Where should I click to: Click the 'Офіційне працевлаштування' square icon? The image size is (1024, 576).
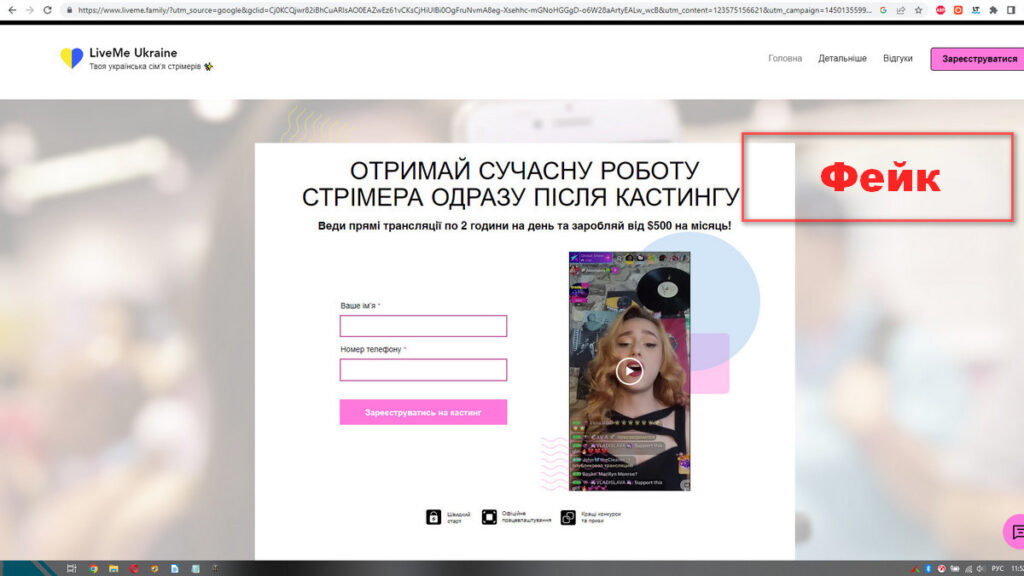pos(489,517)
